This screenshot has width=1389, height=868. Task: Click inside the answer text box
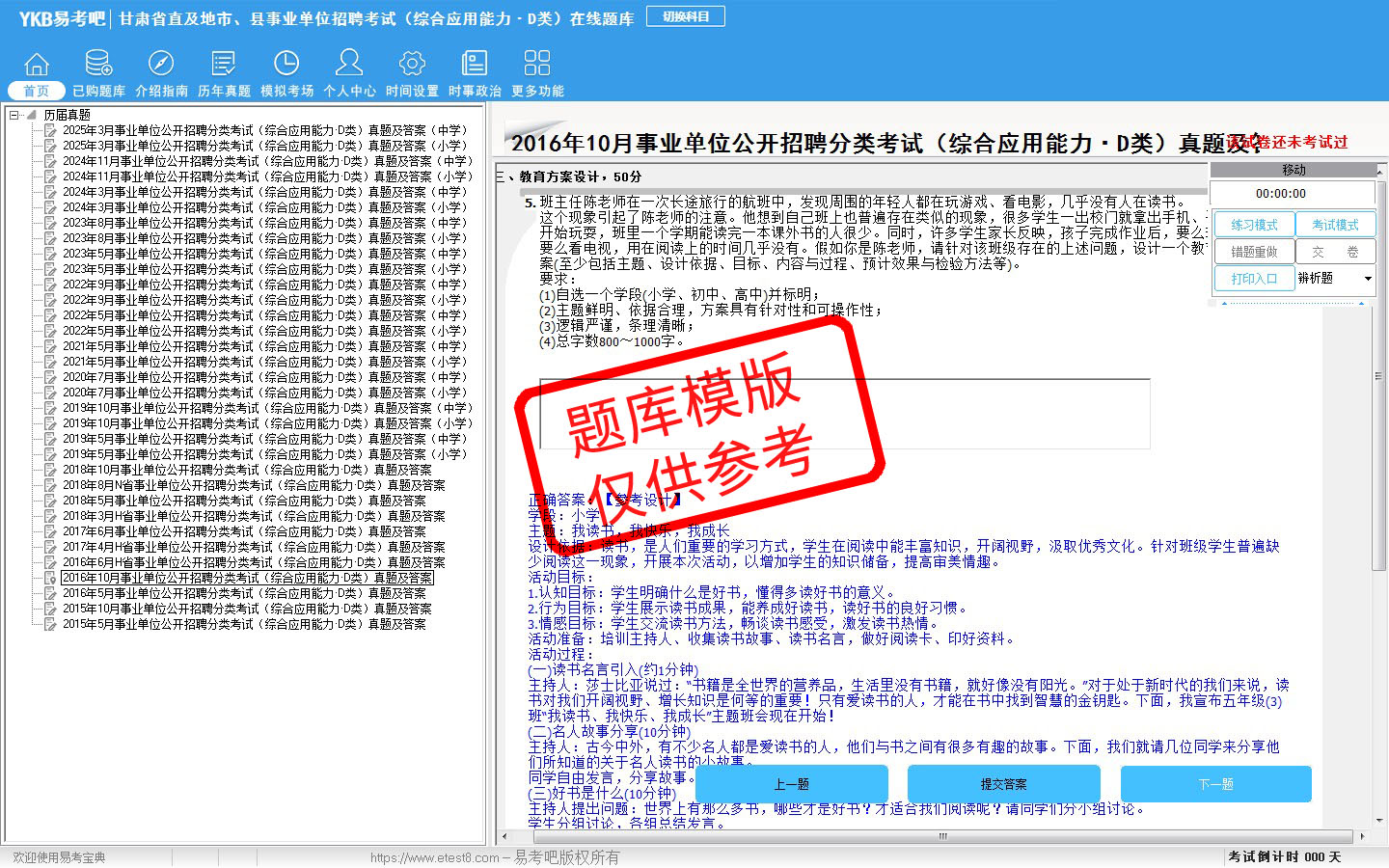(x=844, y=414)
